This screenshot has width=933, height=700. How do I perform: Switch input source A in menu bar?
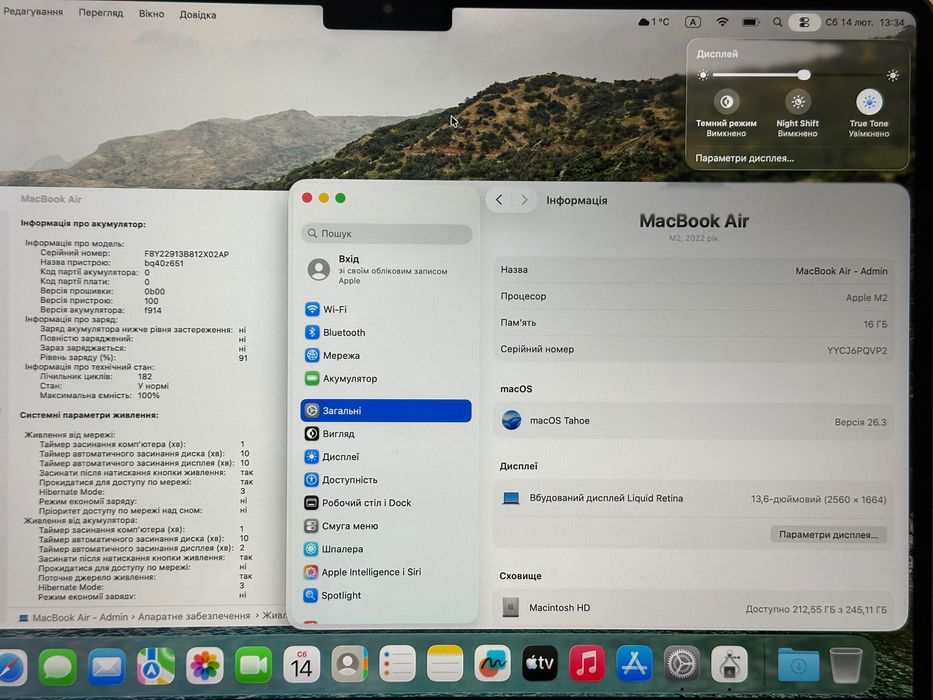coord(693,22)
